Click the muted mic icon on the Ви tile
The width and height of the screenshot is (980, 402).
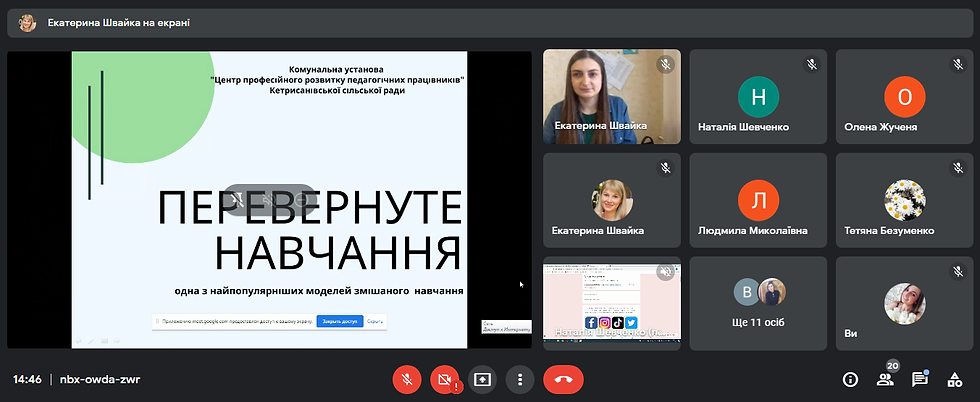(958, 271)
